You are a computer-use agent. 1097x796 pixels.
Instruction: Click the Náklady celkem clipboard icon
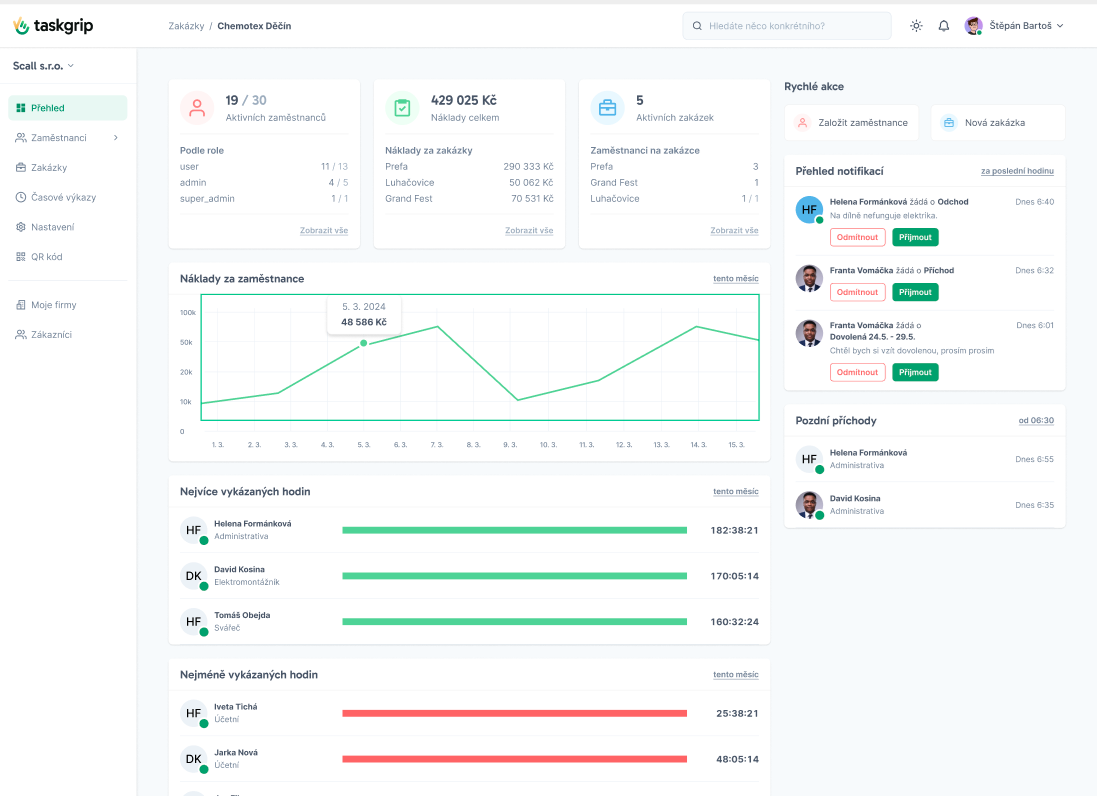pyautogui.click(x=402, y=108)
